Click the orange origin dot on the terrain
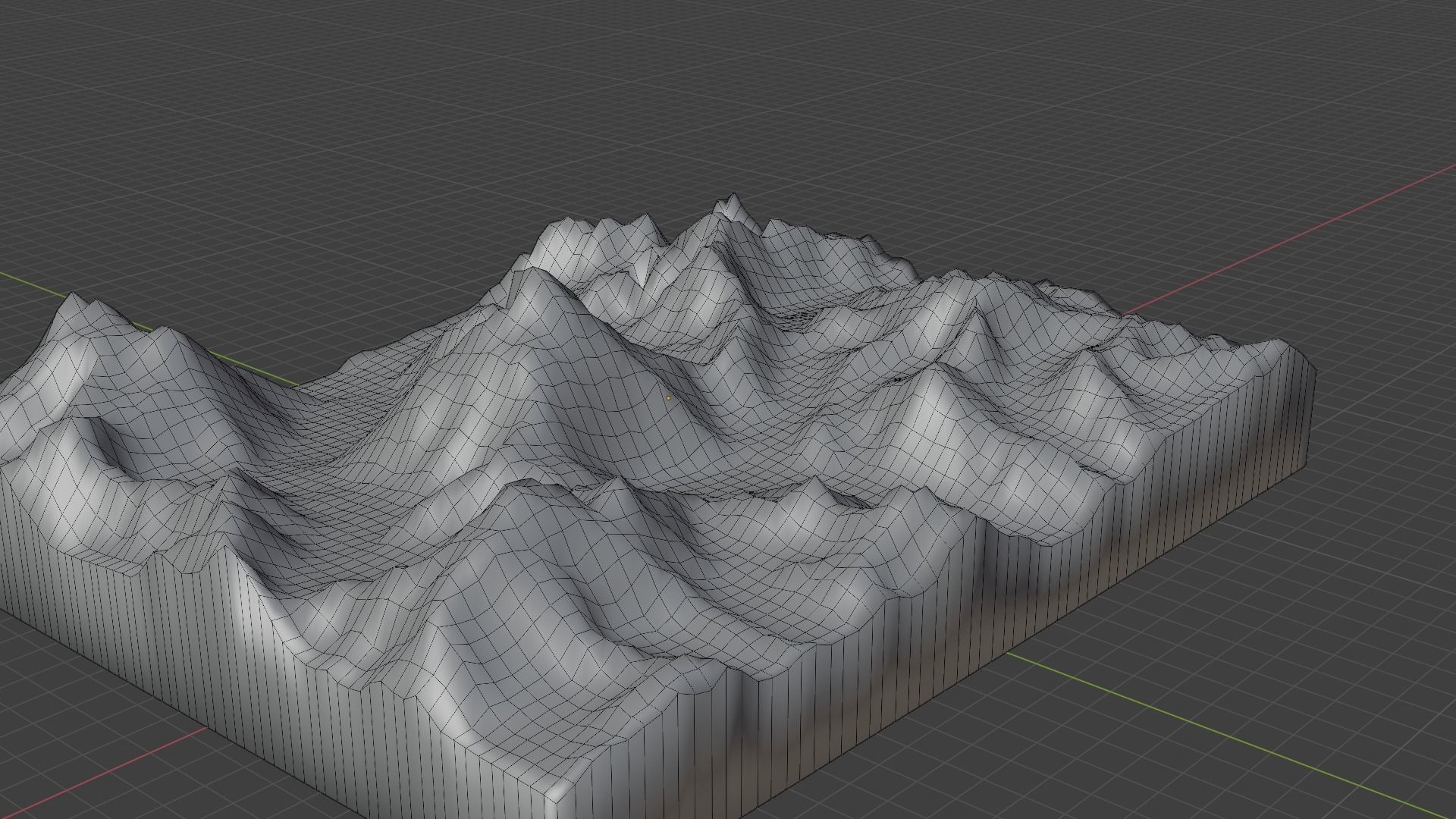 click(668, 397)
